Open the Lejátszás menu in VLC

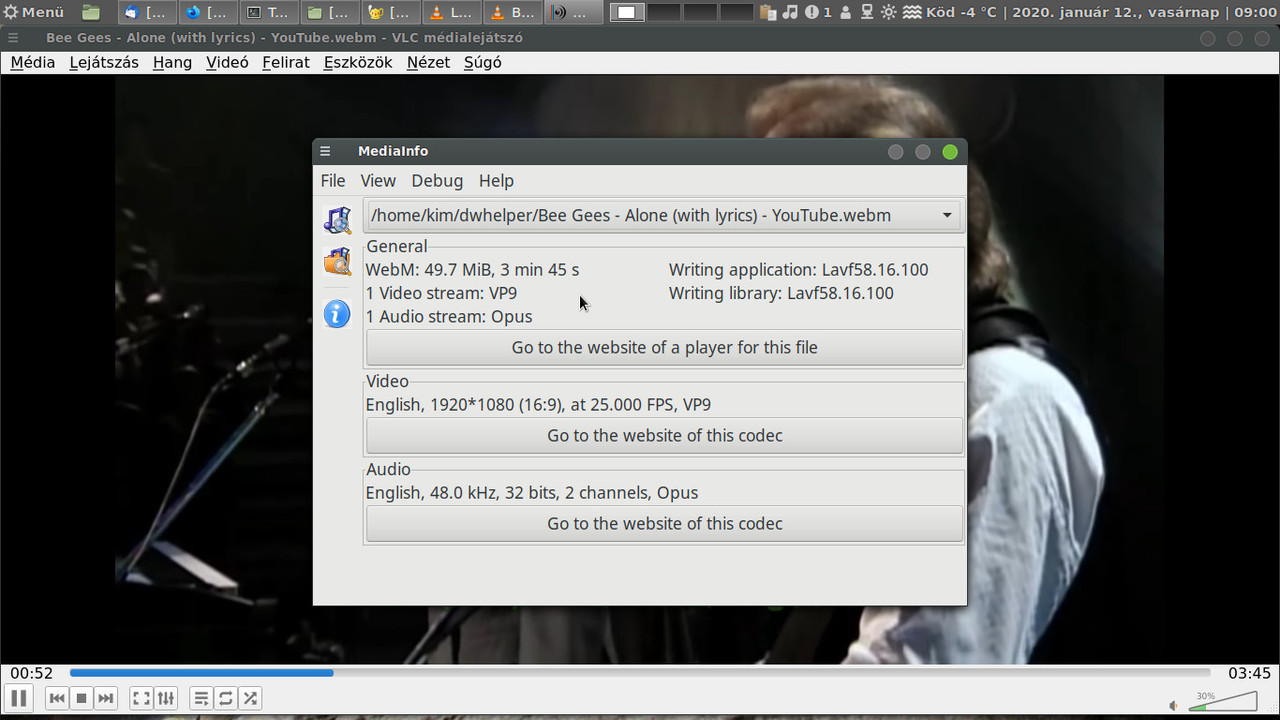tap(104, 62)
